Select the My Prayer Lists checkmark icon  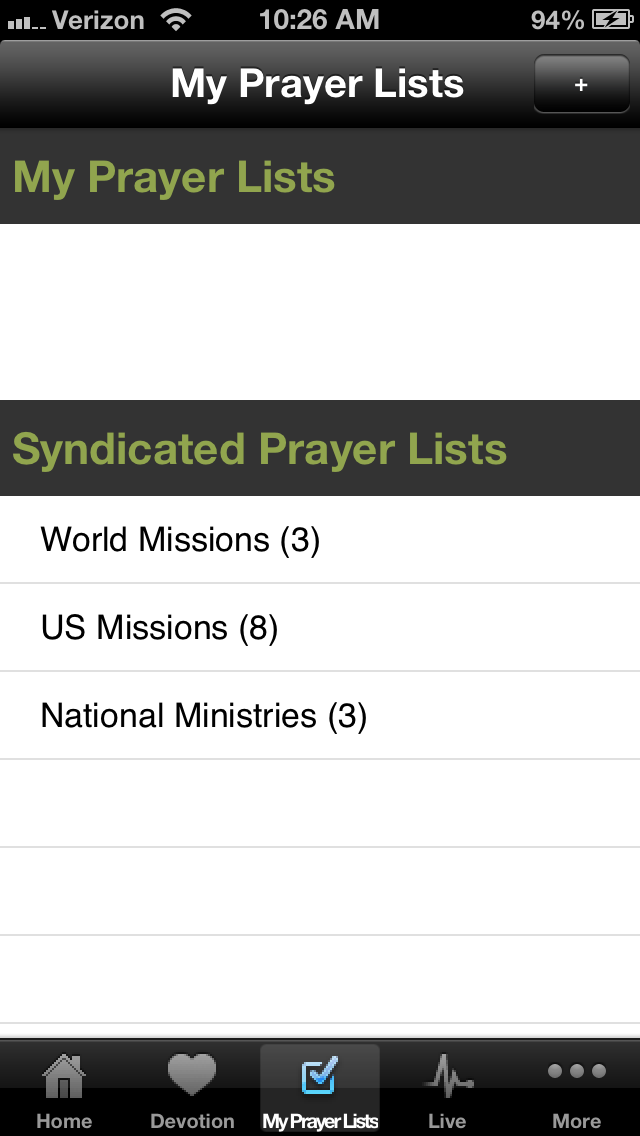(319, 1076)
